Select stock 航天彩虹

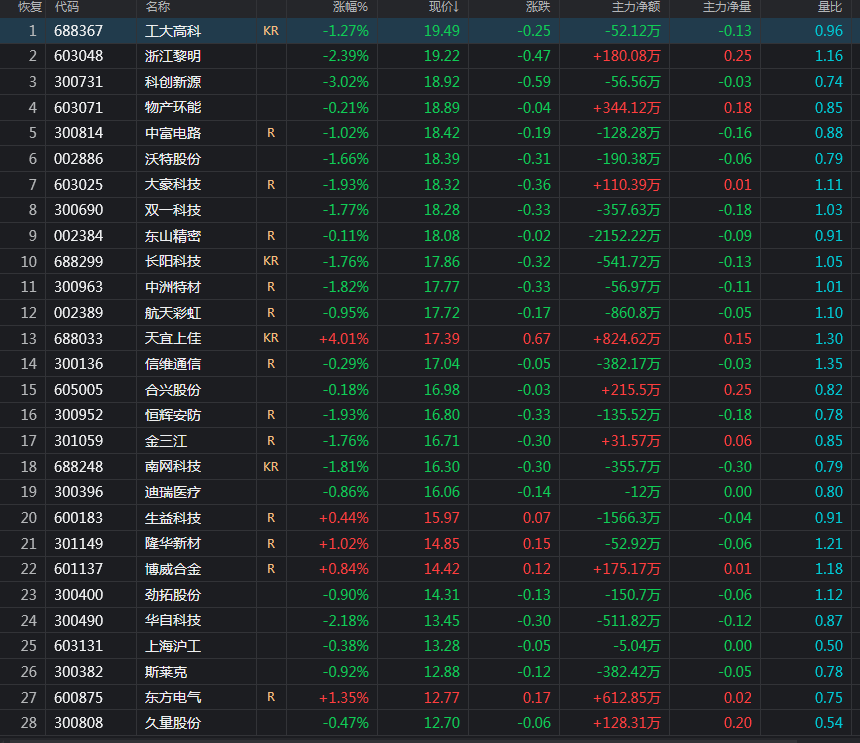click(x=173, y=313)
